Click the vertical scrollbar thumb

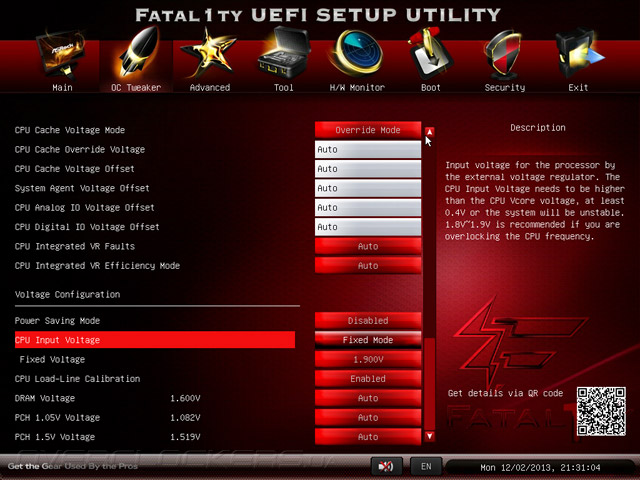[429, 384]
